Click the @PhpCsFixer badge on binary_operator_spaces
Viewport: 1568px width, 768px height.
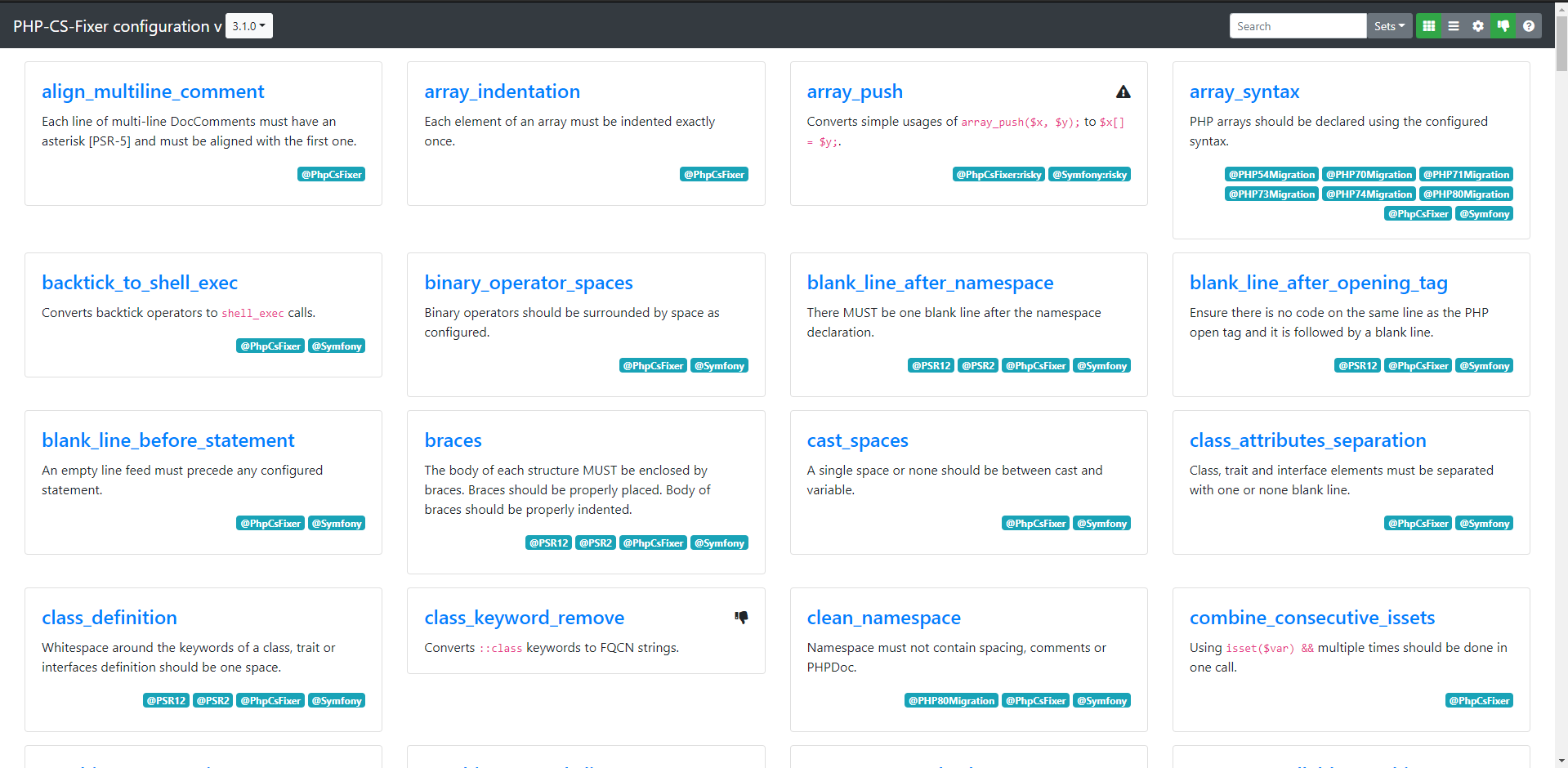point(653,366)
